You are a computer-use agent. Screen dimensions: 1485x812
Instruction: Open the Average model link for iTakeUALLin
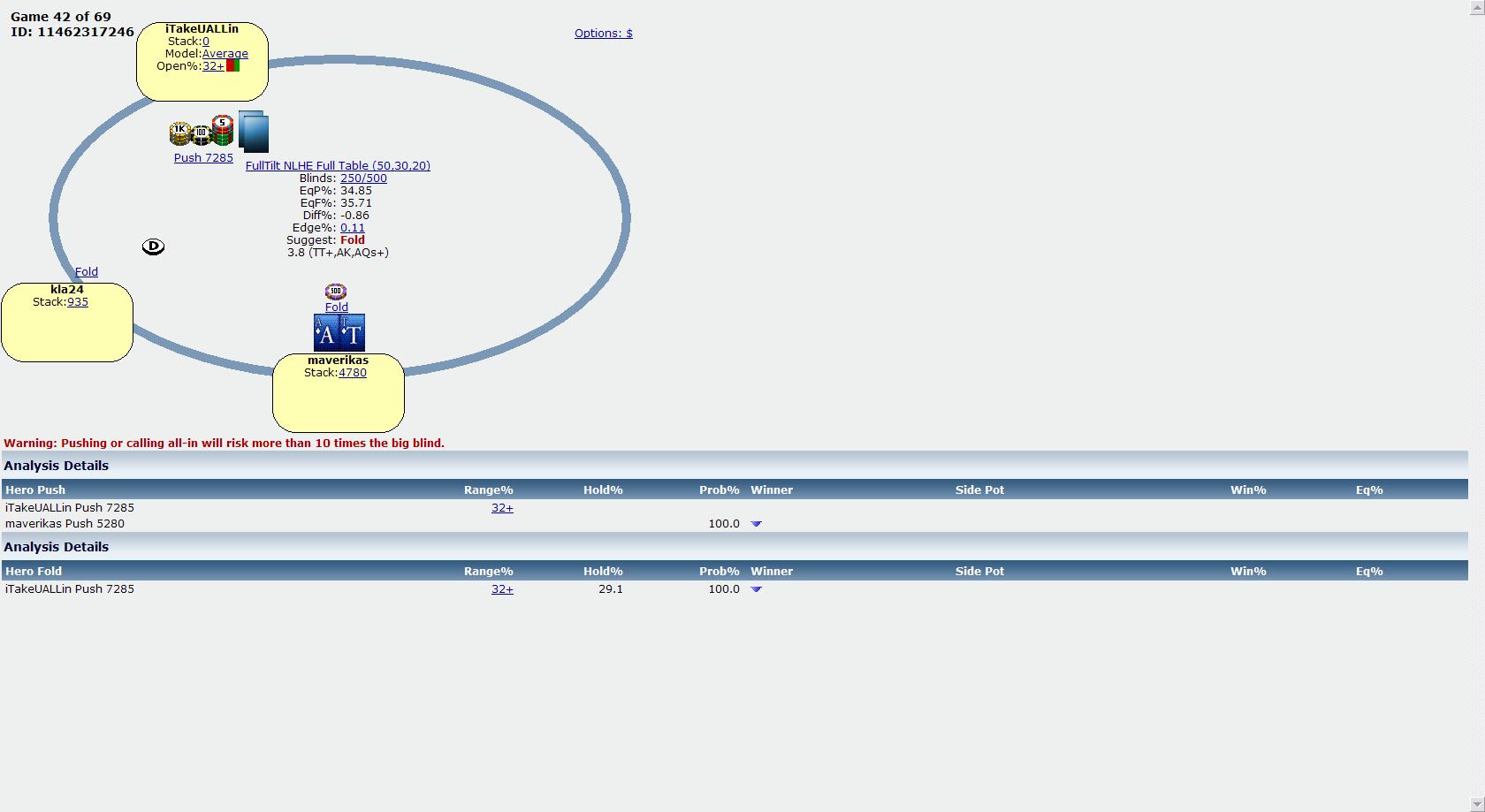(x=225, y=54)
